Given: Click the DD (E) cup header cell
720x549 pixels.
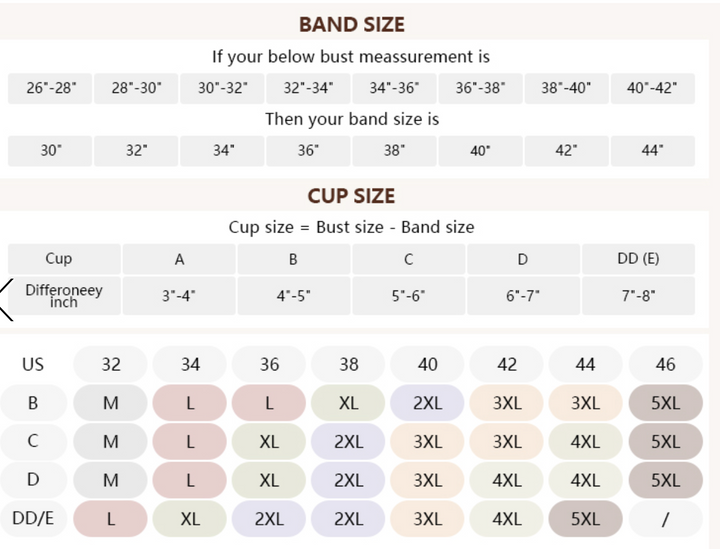Looking at the screenshot, I should [637, 259].
